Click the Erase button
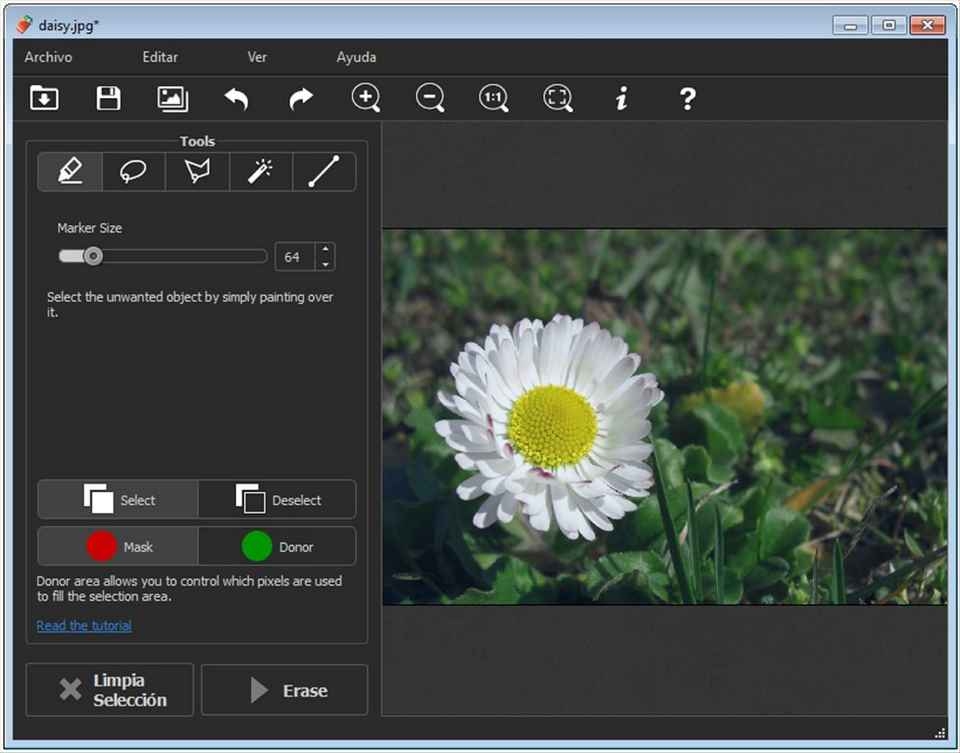The width and height of the screenshot is (960, 753). 285,690
